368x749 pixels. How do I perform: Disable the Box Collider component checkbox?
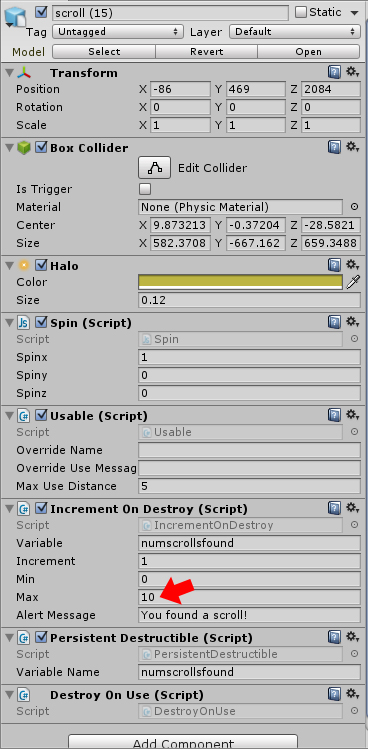[42, 148]
